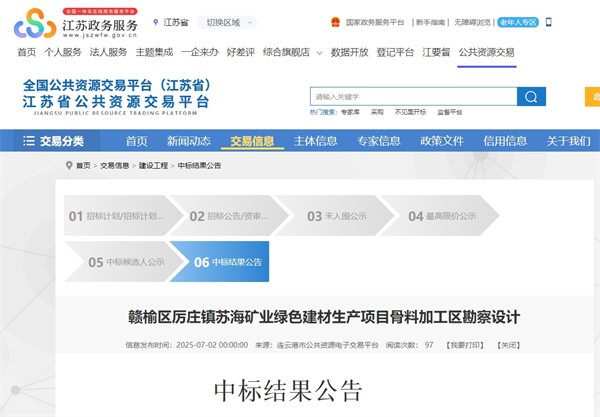Click the location pin icon beside 江苏省
The image size is (600, 417).
click(x=156, y=22)
